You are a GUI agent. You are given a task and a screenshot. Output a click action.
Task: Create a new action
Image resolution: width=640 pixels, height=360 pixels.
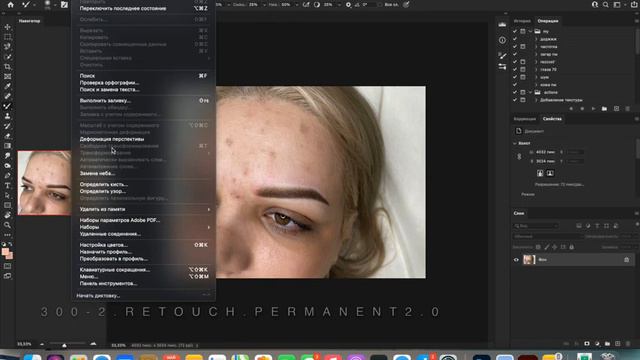[x=616, y=109]
